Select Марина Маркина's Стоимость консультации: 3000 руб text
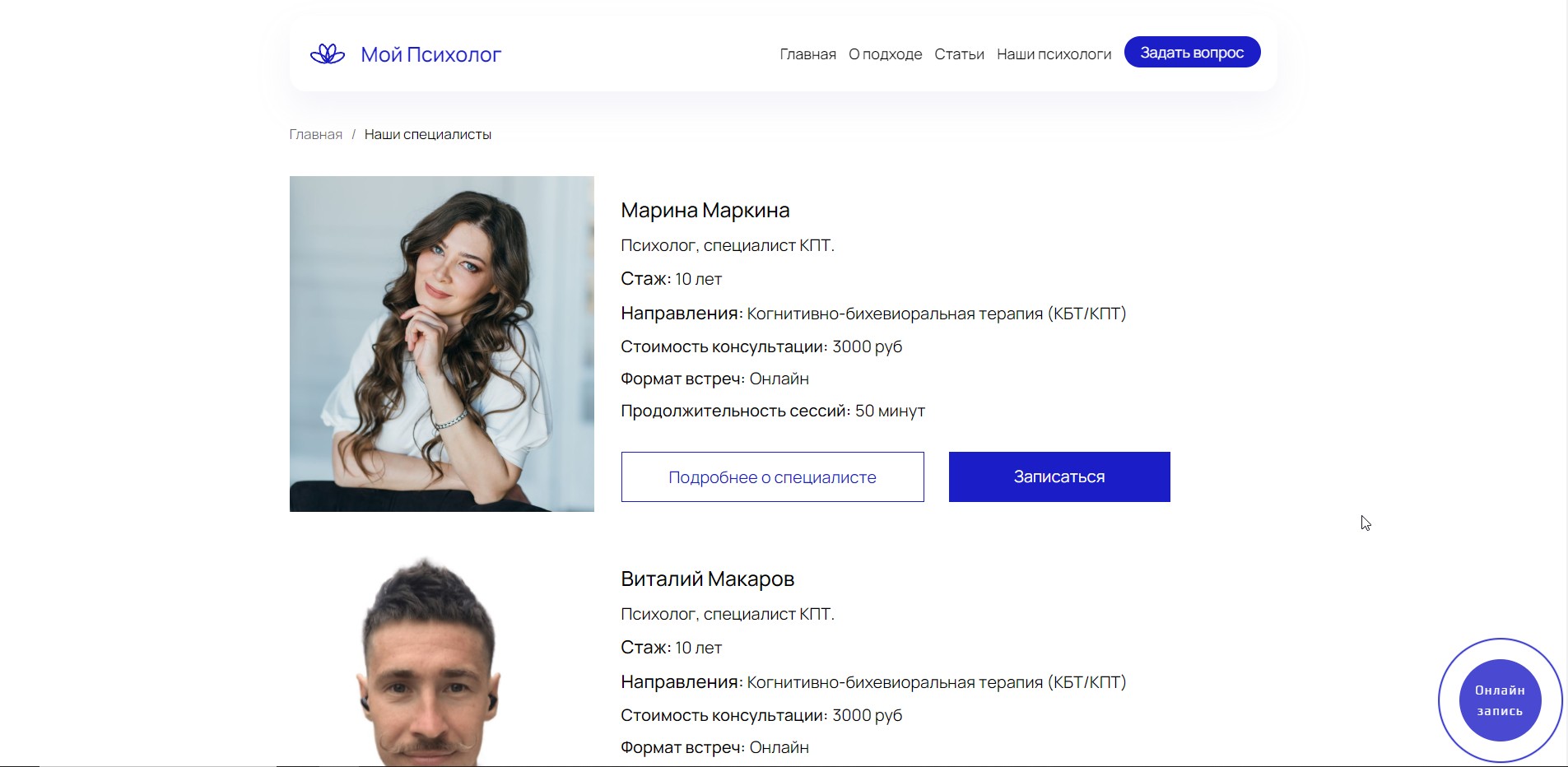The width and height of the screenshot is (1568, 767). point(761,346)
